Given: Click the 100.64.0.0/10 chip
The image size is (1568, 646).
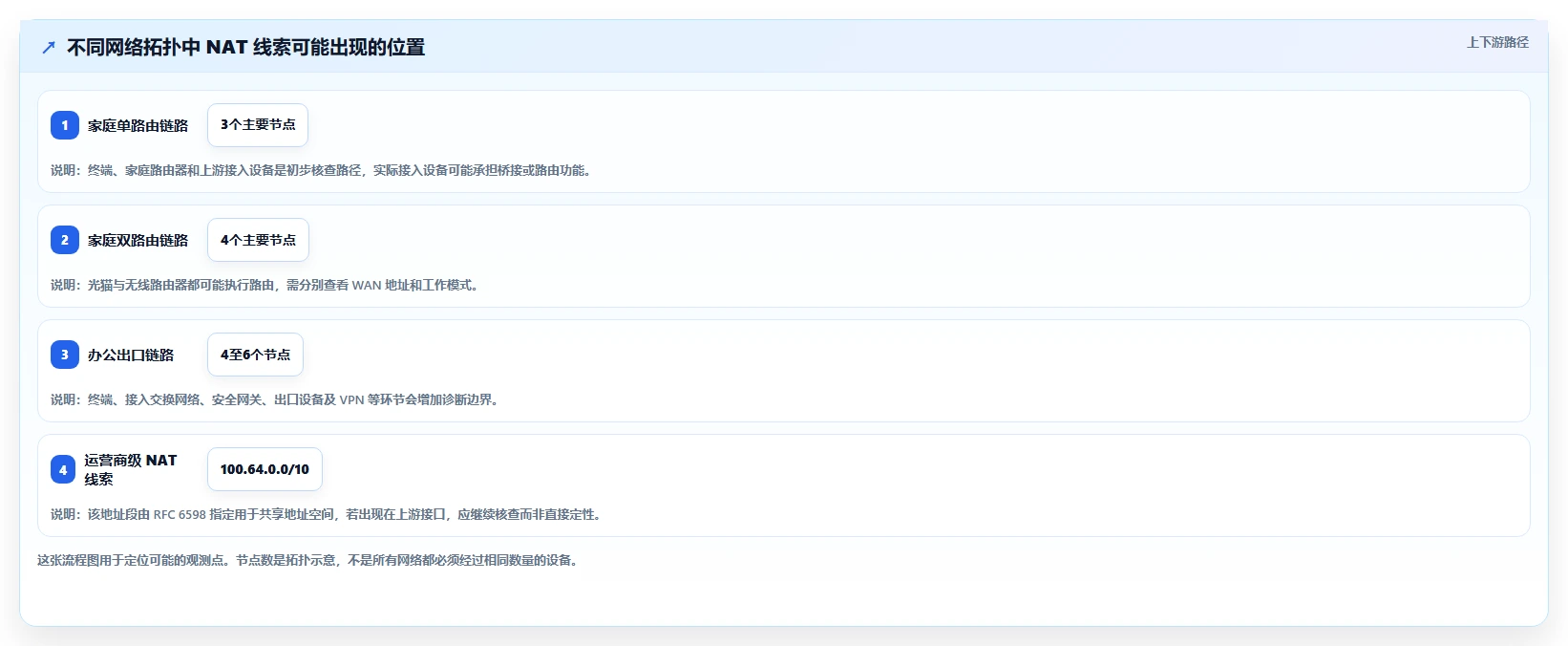Looking at the screenshot, I should coord(265,469).
